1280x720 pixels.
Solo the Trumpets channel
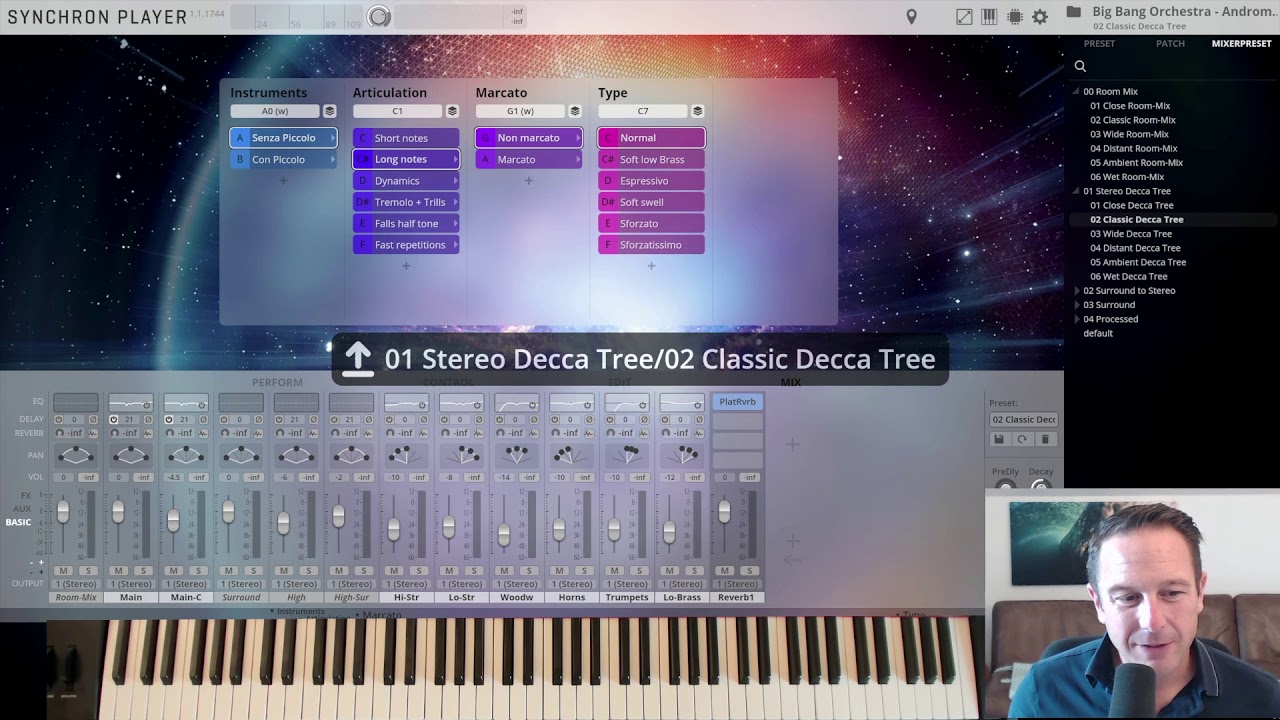coord(638,571)
